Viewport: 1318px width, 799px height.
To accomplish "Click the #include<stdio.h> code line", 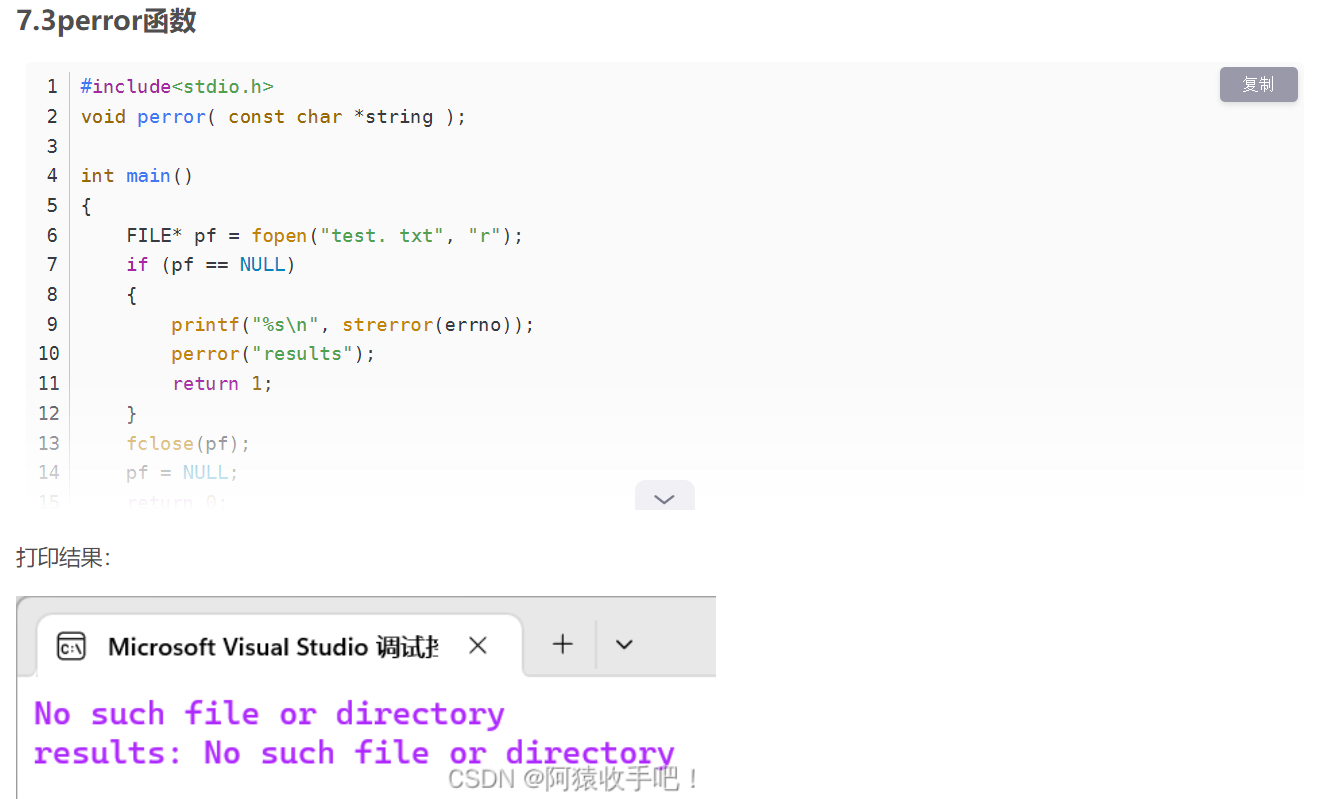I will [177, 87].
